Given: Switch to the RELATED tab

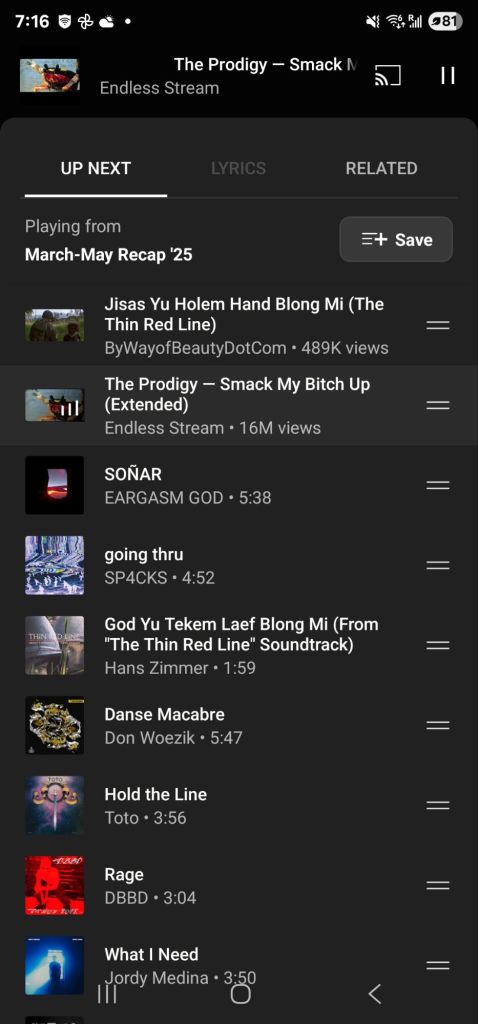Looking at the screenshot, I should point(381,168).
